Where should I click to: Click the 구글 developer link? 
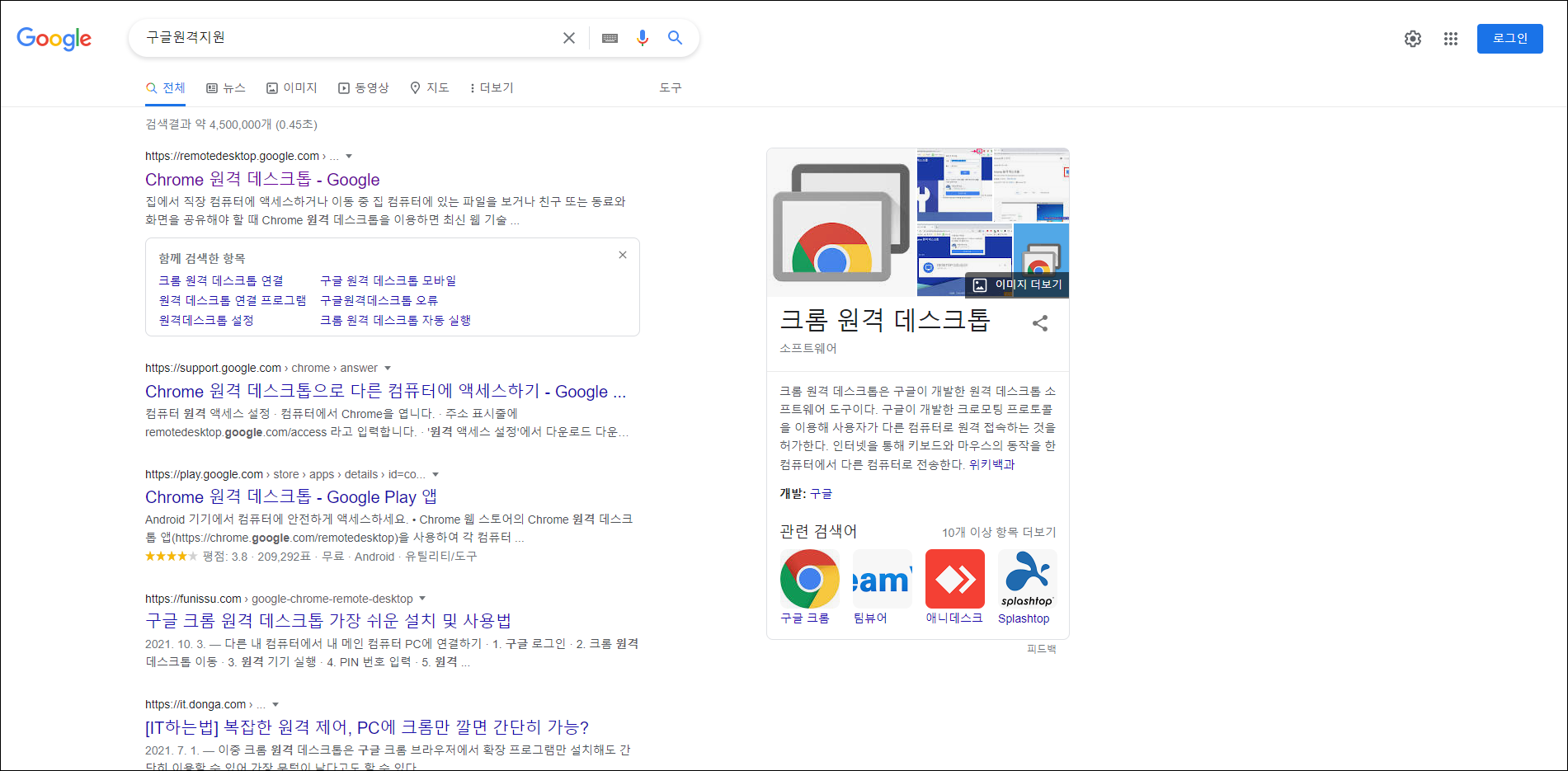821,494
